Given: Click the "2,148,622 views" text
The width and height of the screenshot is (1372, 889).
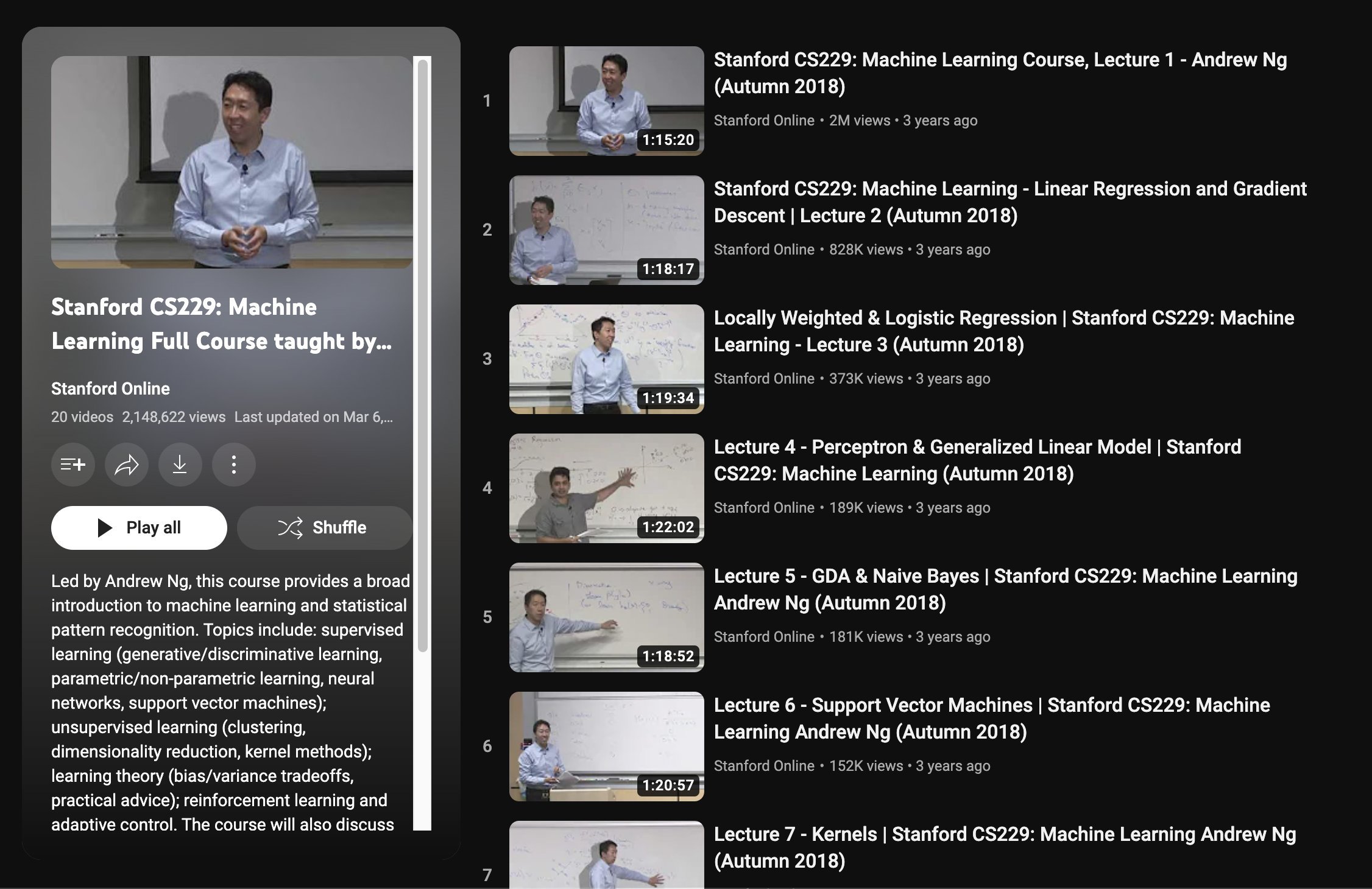Looking at the screenshot, I should (174, 417).
